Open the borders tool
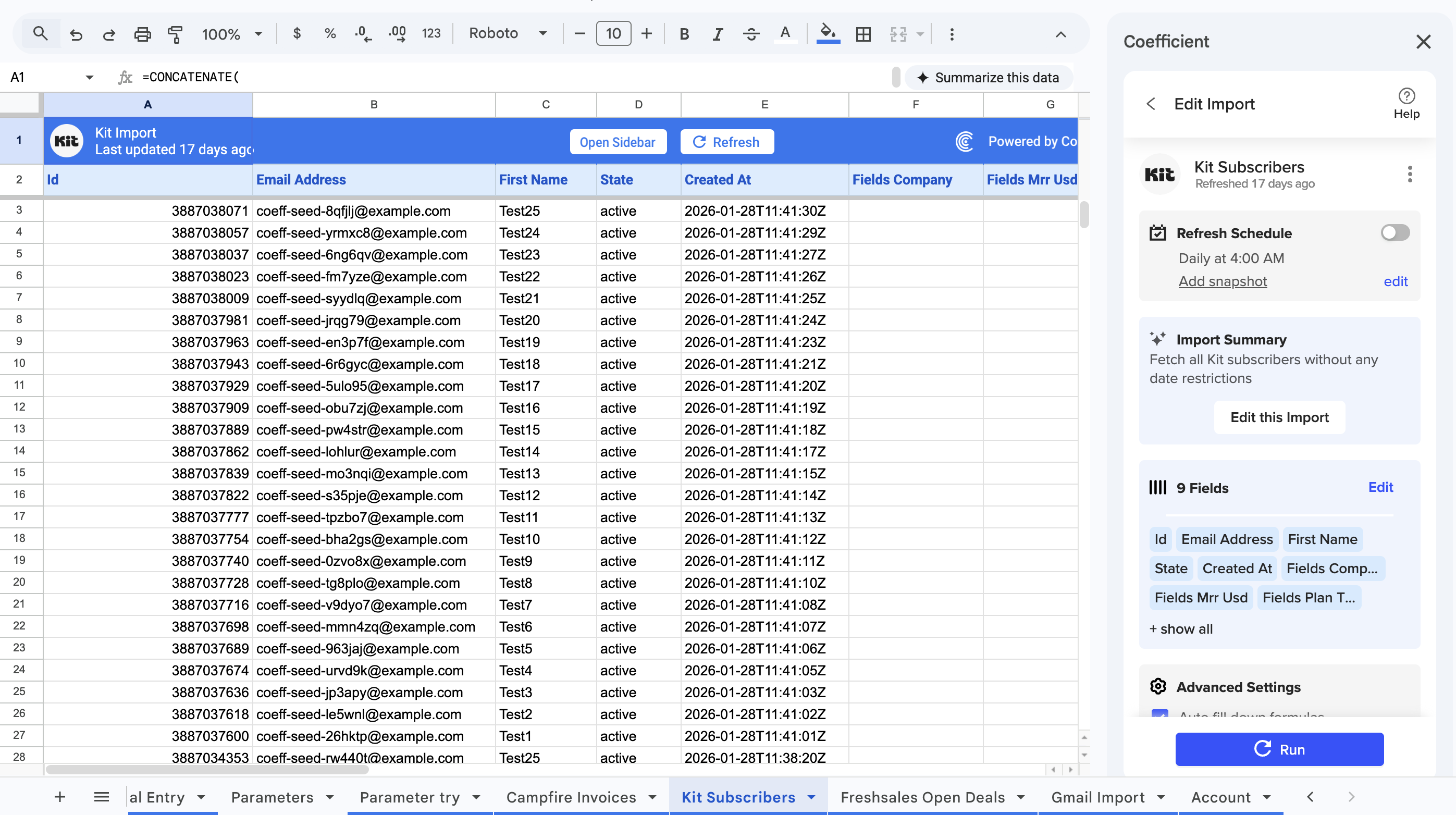 coord(863,34)
